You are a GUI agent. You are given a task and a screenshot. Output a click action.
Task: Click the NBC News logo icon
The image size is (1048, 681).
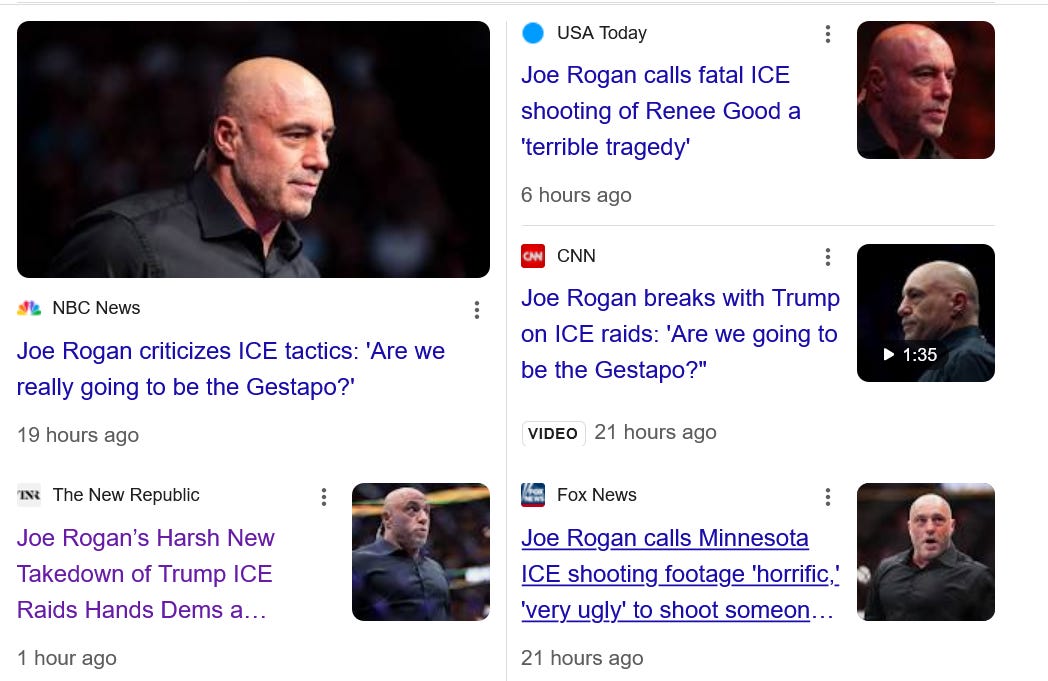click(x=29, y=308)
